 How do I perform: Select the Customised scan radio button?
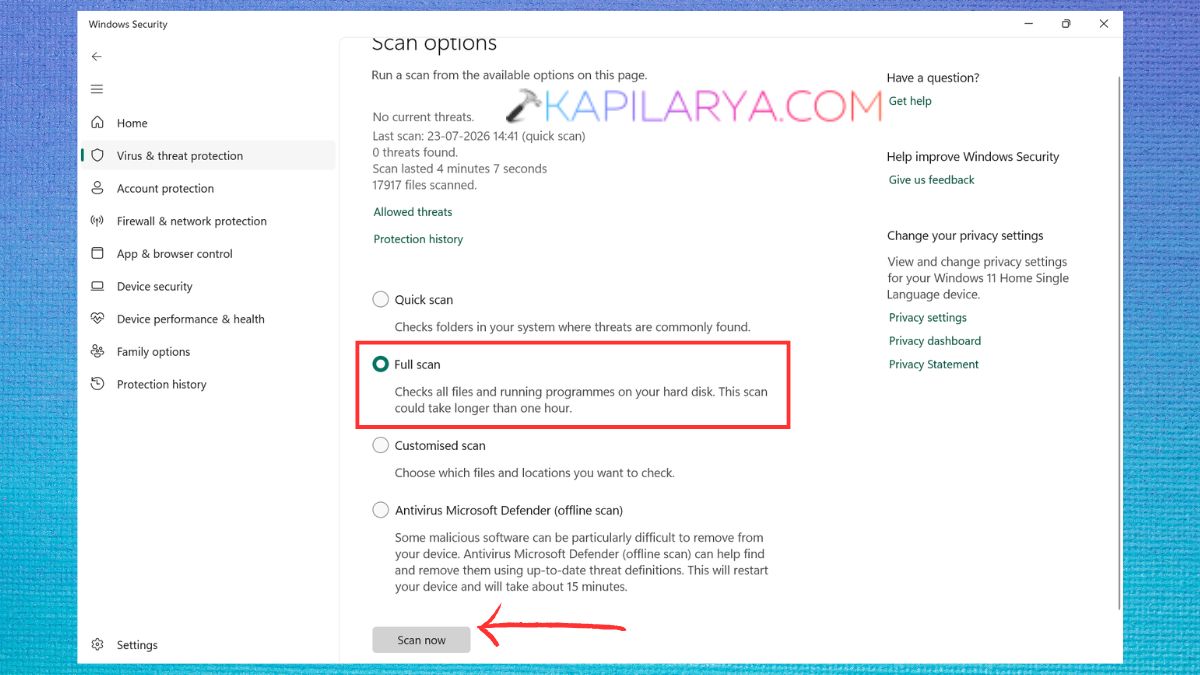click(380, 445)
